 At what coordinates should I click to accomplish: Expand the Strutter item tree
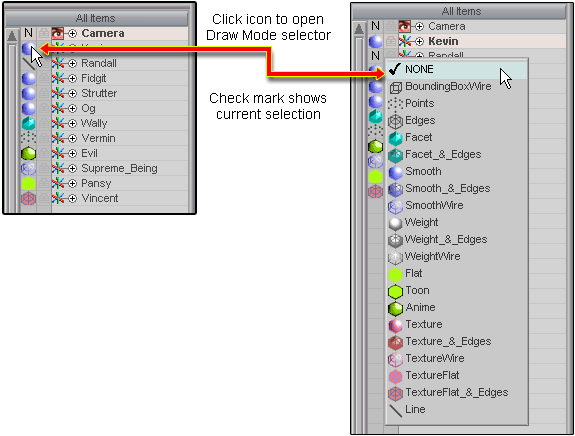[x=73, y=93]
